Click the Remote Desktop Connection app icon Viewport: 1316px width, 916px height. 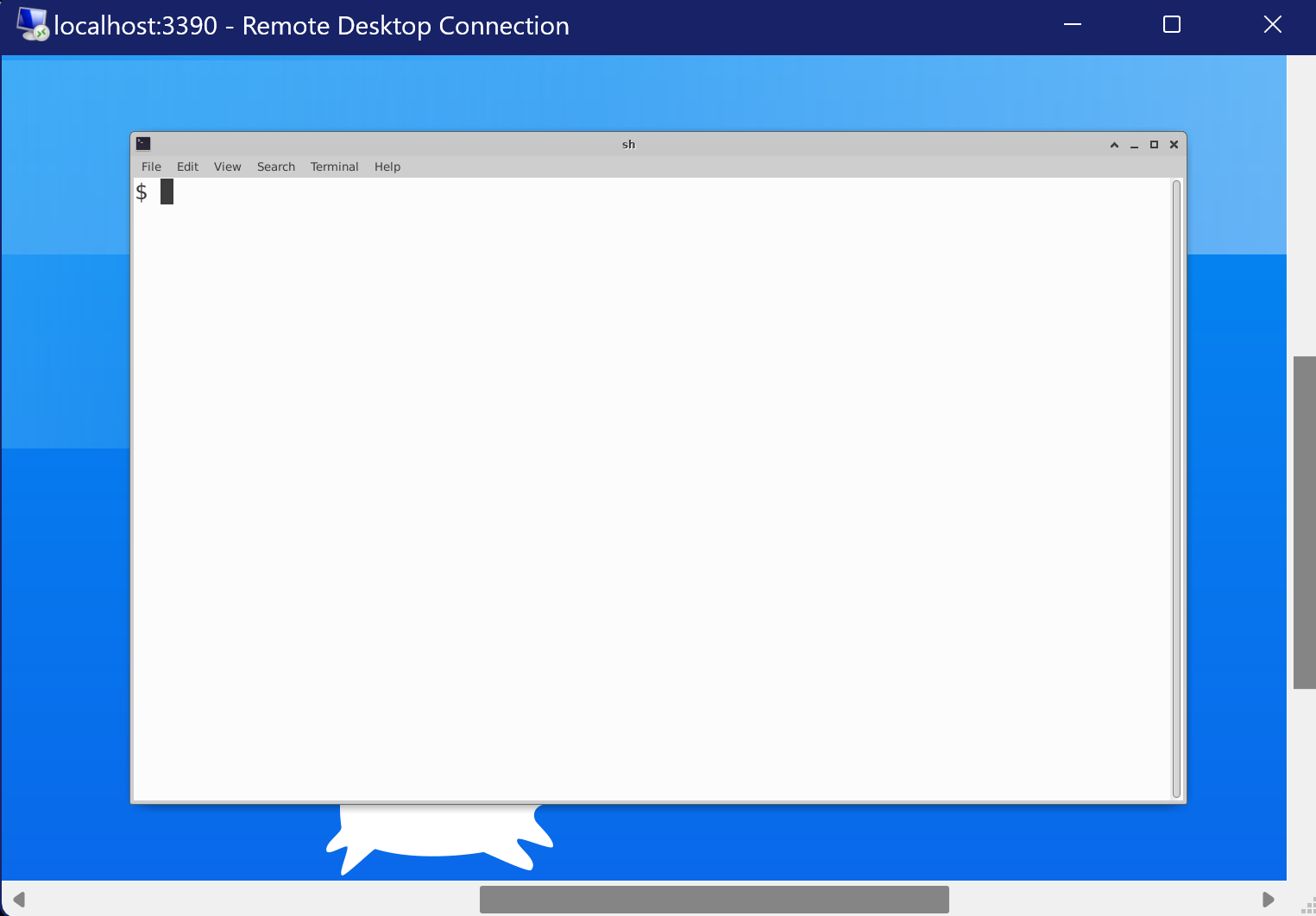click(32, 25)
